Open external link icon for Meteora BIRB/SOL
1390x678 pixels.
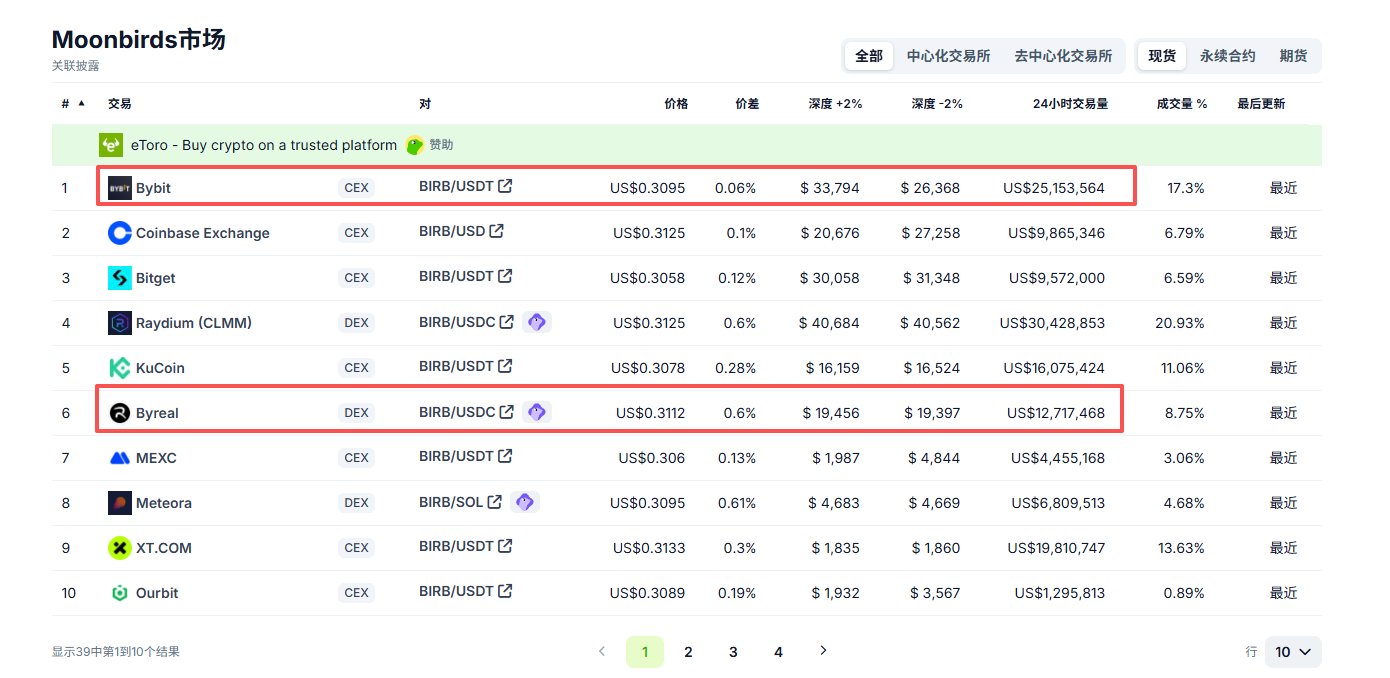[x=495, y=502]
